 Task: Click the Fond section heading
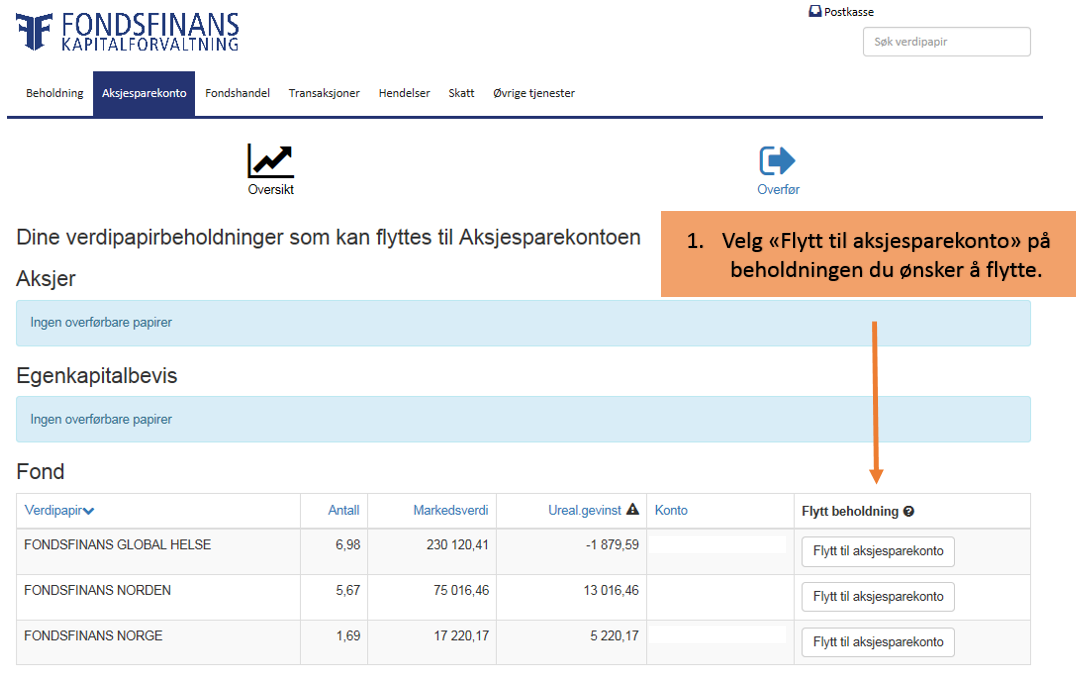tap(40, 471)
